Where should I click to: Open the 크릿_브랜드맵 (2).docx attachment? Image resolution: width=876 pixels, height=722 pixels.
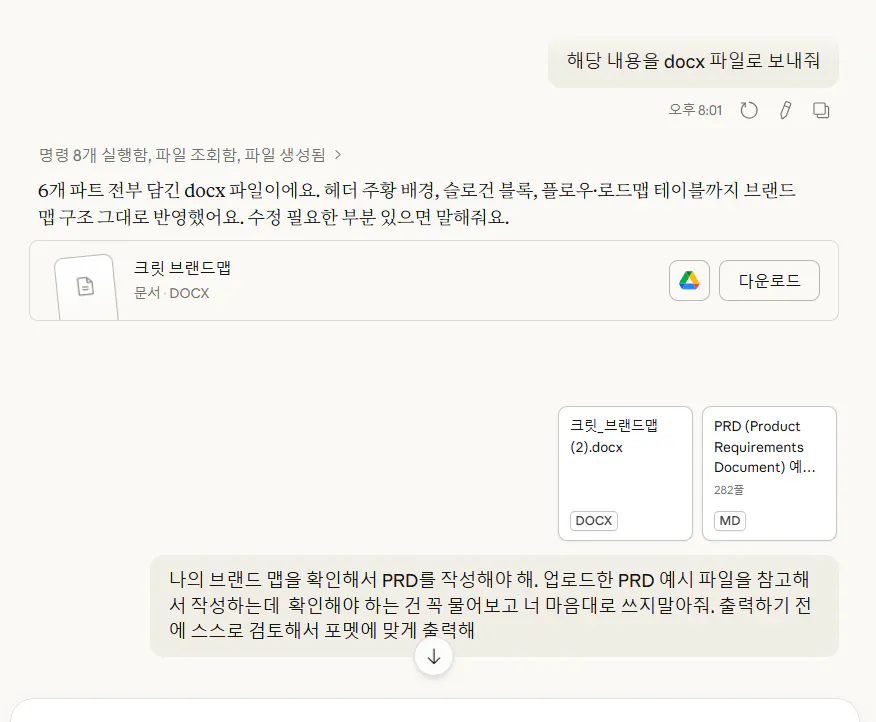[625, 473]
